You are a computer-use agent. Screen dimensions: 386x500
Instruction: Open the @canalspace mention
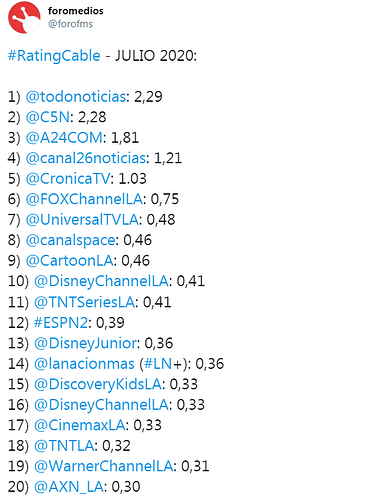click(x=71, y=240)
